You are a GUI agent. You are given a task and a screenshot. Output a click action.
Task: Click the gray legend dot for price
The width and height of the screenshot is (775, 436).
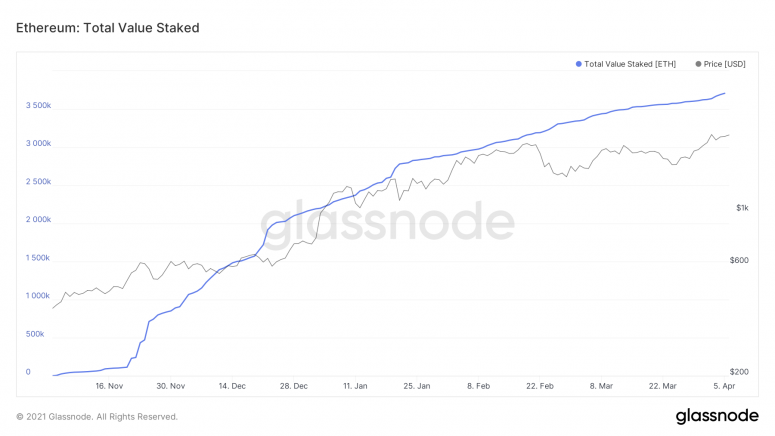click(x=698, y=64)
